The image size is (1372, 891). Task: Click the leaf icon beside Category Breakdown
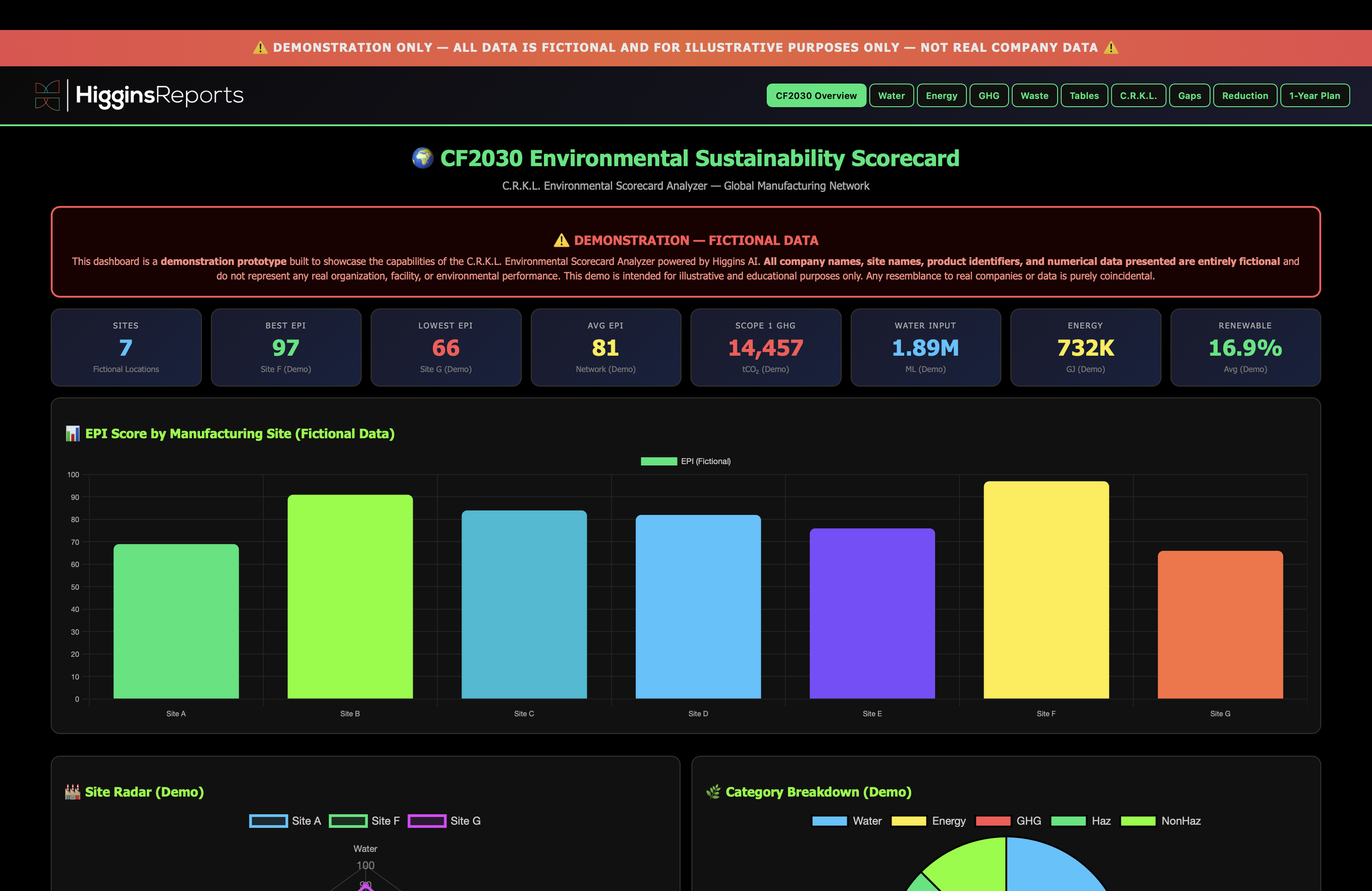713,792
